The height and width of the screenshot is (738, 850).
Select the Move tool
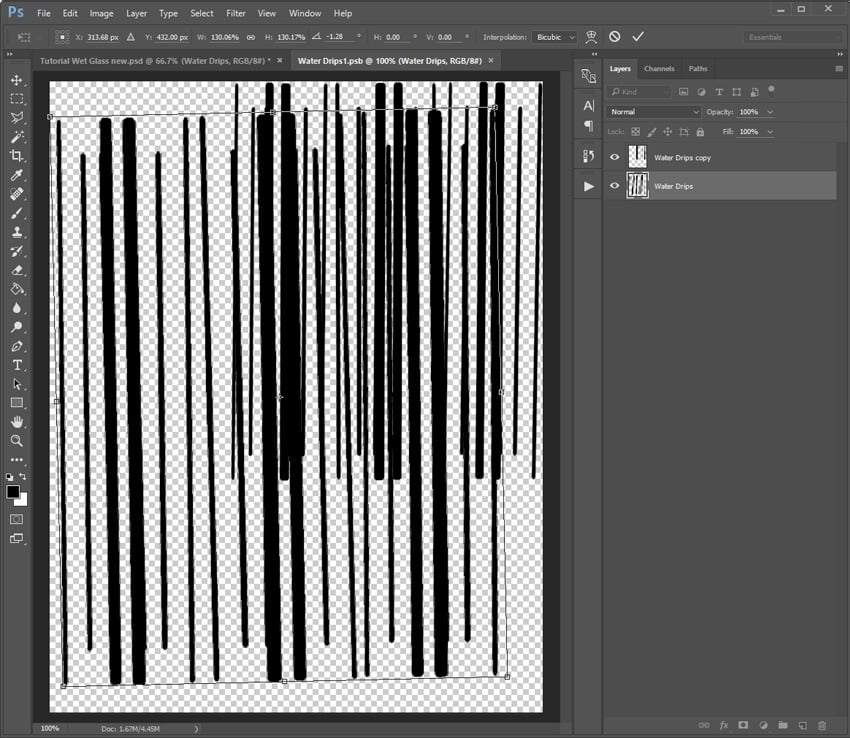[x=17, y=80]
